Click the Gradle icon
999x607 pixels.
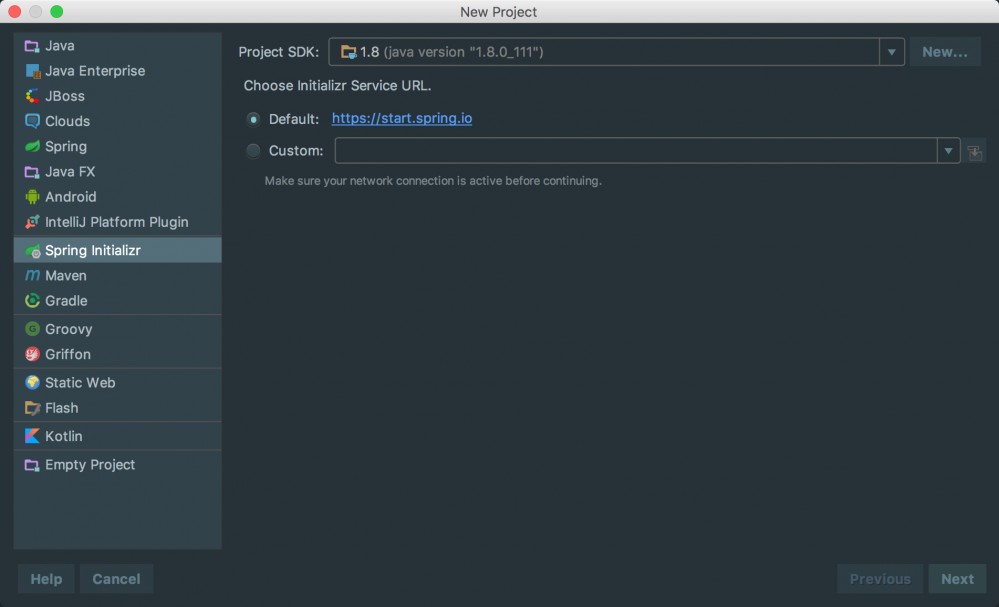(x=32, y=301)
